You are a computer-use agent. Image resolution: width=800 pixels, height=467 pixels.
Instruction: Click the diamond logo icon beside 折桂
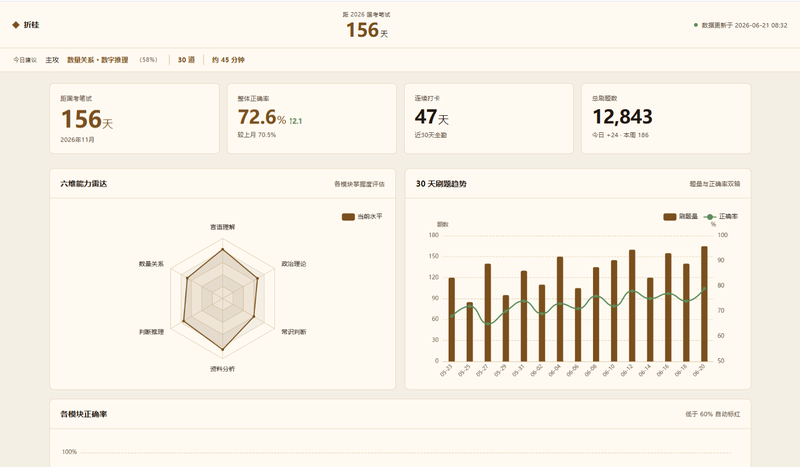16,24
